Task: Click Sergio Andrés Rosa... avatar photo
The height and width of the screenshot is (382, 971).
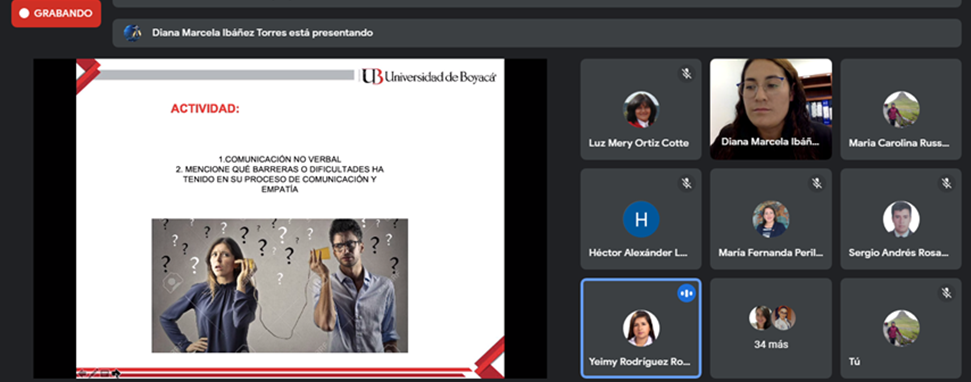Action: [x=901, y=219]
